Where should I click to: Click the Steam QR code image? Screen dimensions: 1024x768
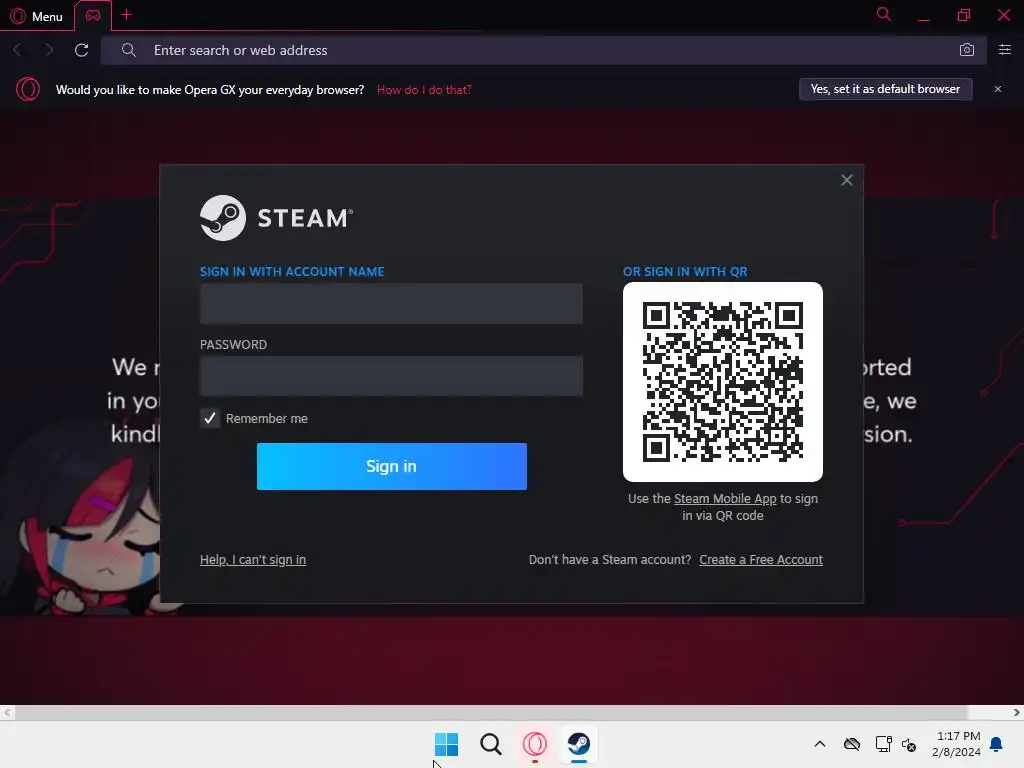pyautogui.click(x=722, y=381)
